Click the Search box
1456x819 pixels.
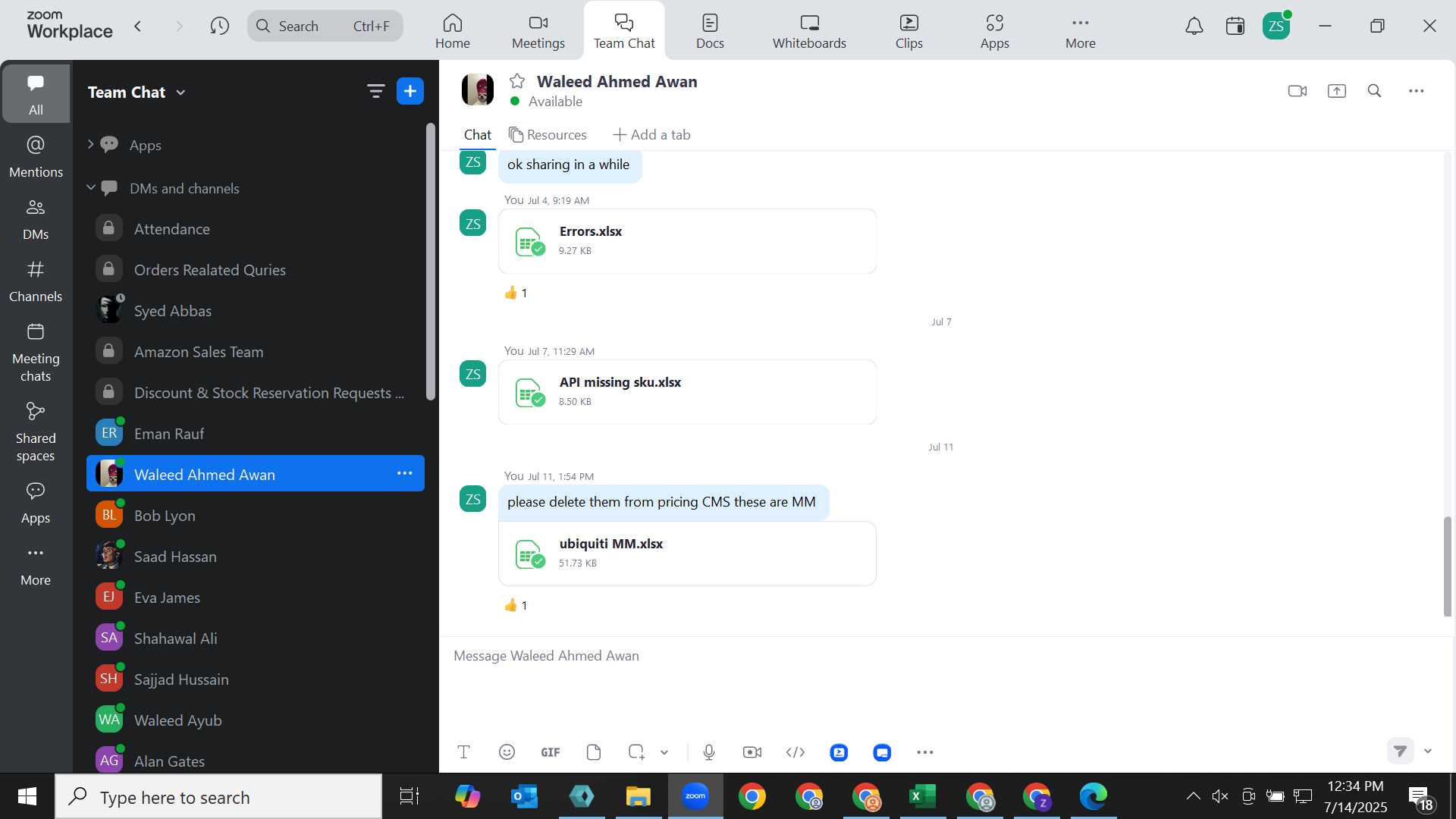click(x=325, y=27)
